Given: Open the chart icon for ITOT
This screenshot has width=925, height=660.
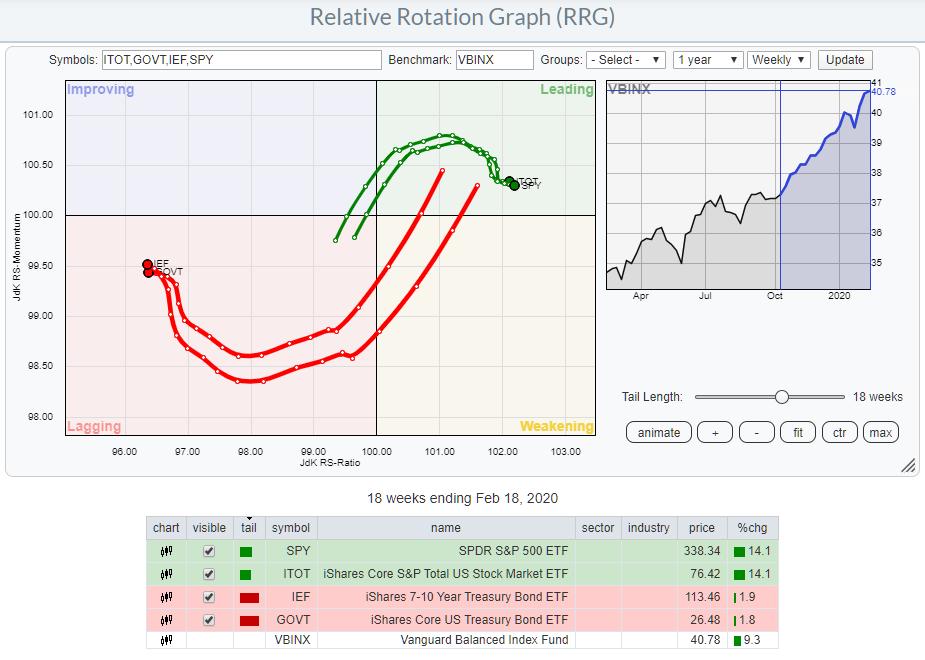Looking at the screenshot, I should (164, 574).
